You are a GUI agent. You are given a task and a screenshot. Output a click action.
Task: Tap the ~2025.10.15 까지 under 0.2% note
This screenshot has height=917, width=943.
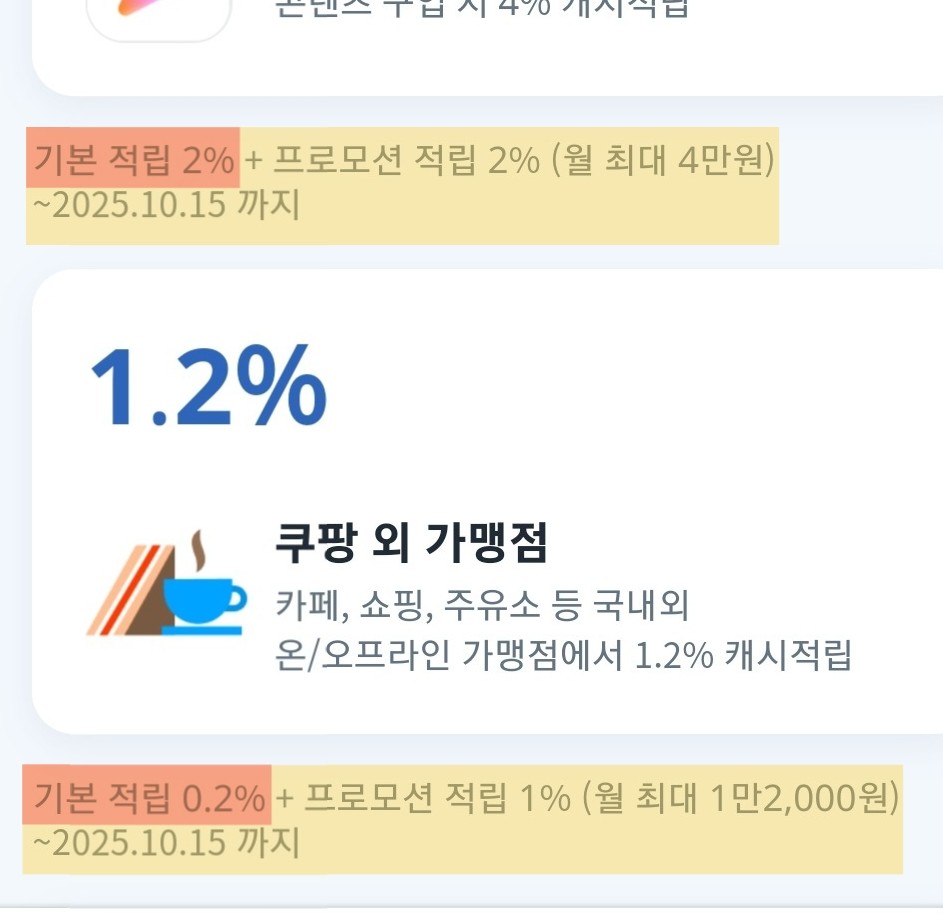click(166, 842)
